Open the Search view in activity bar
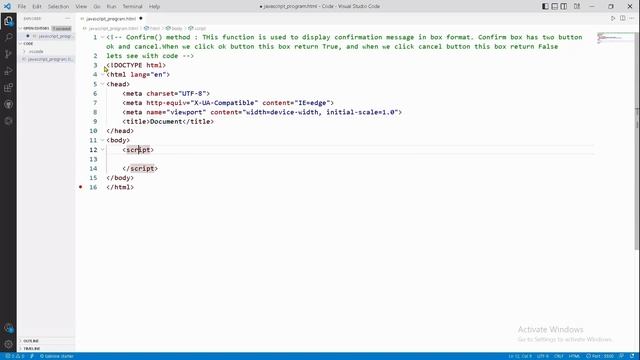This screenshot has width=640, height=360. (x=8, y=38)
